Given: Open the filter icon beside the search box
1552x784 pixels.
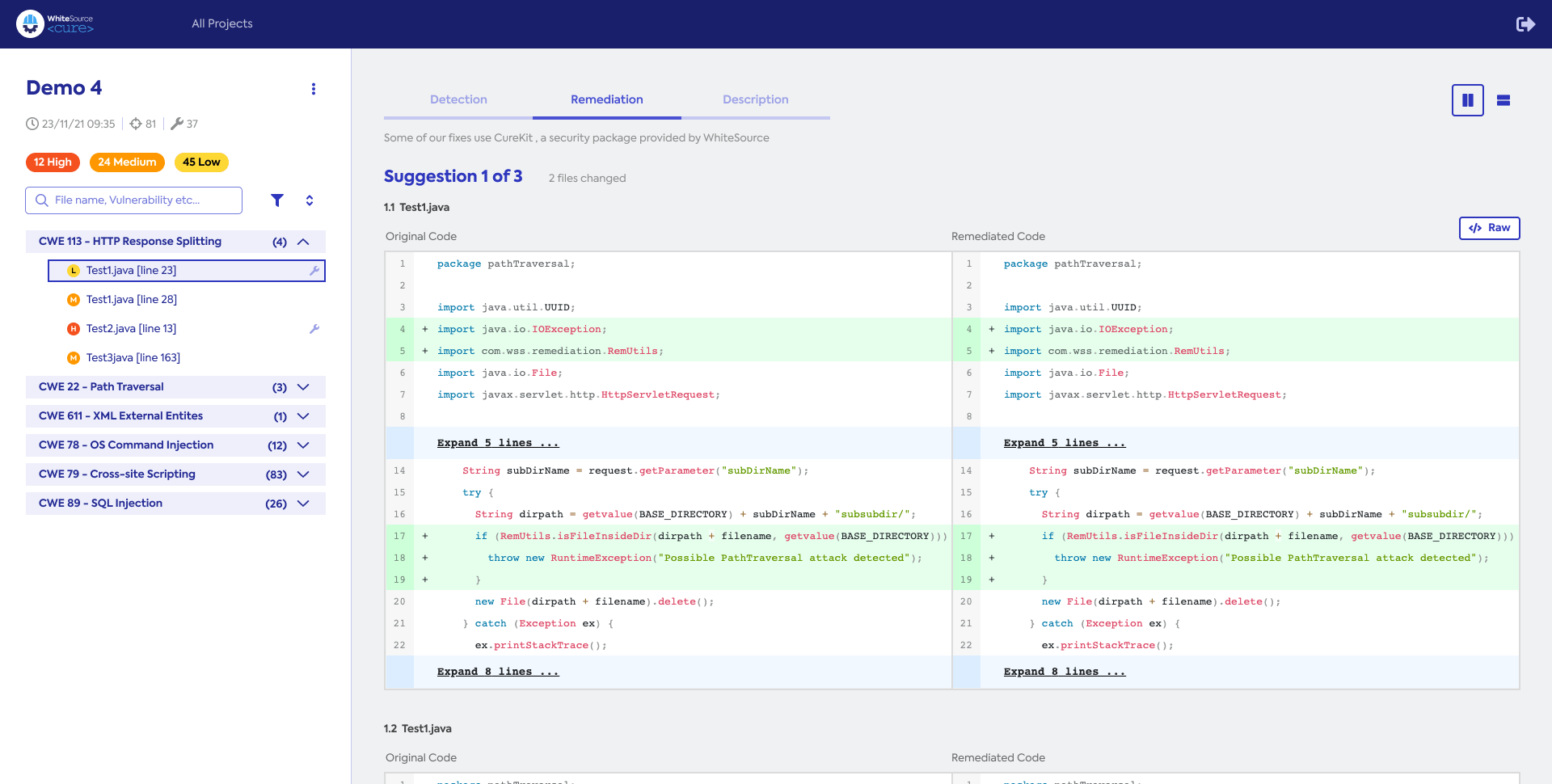Looking at the screenshot, I should click(x=278, y=200).
